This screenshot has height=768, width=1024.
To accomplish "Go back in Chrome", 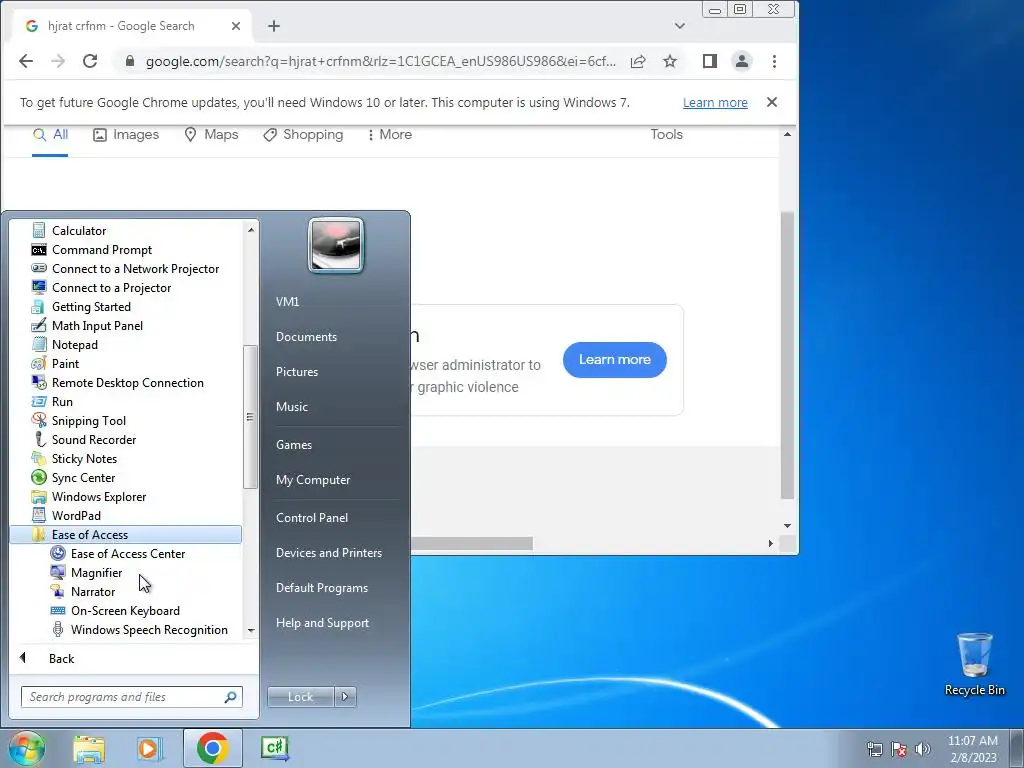I will click(x=26, y=61).
